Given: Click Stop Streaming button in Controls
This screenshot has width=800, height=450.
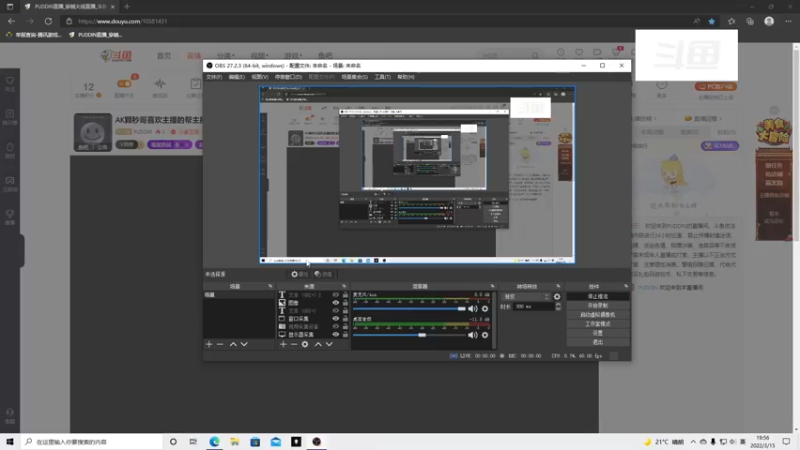Looking at the screenshot, I should (x=598, y=296).
